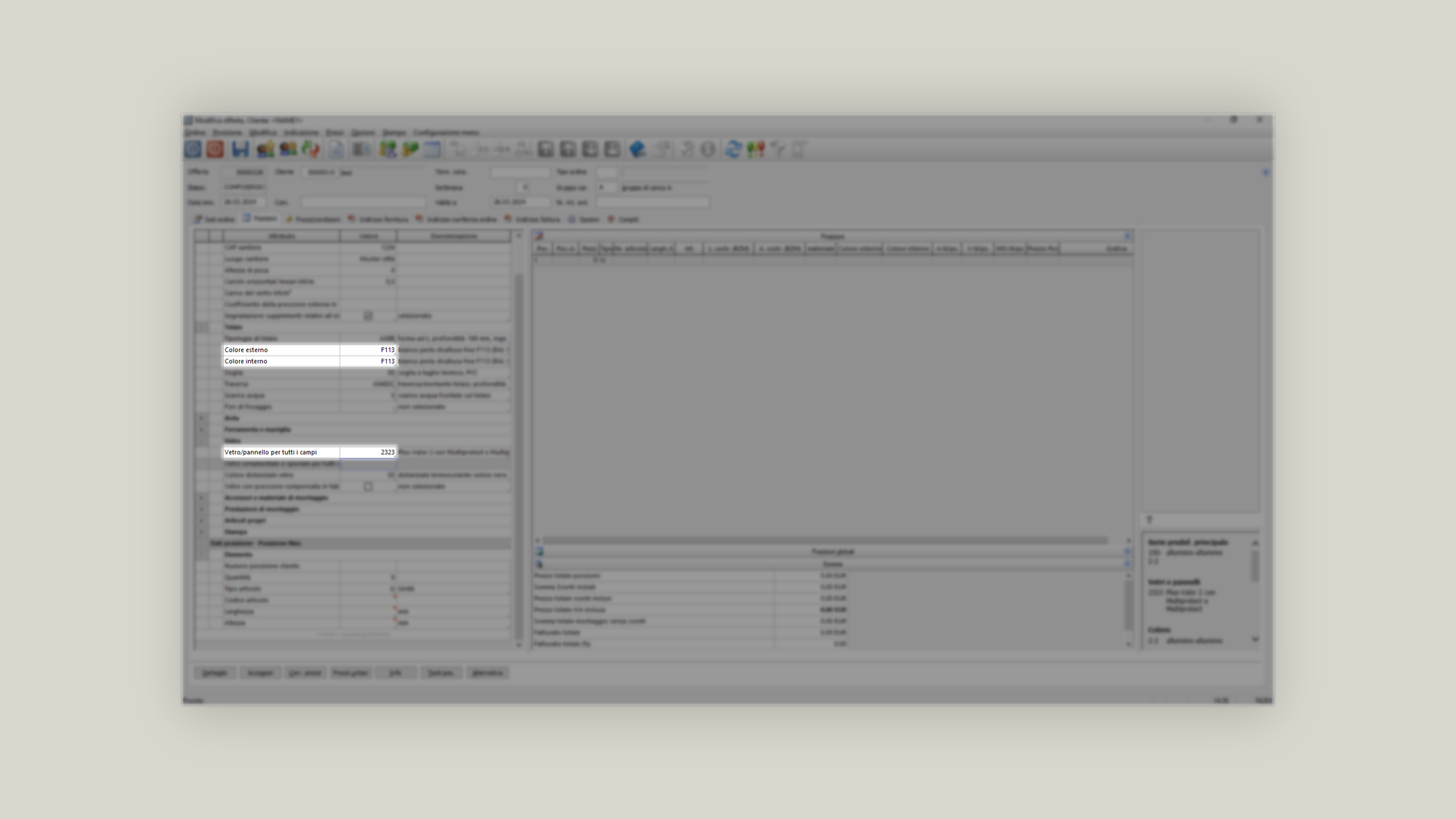Image resolution: width=1456 pixels, height=819 pixels.
Task: Click the Dettaglio button at bottom
Action: pyautogui.click(x=215, y=673)
